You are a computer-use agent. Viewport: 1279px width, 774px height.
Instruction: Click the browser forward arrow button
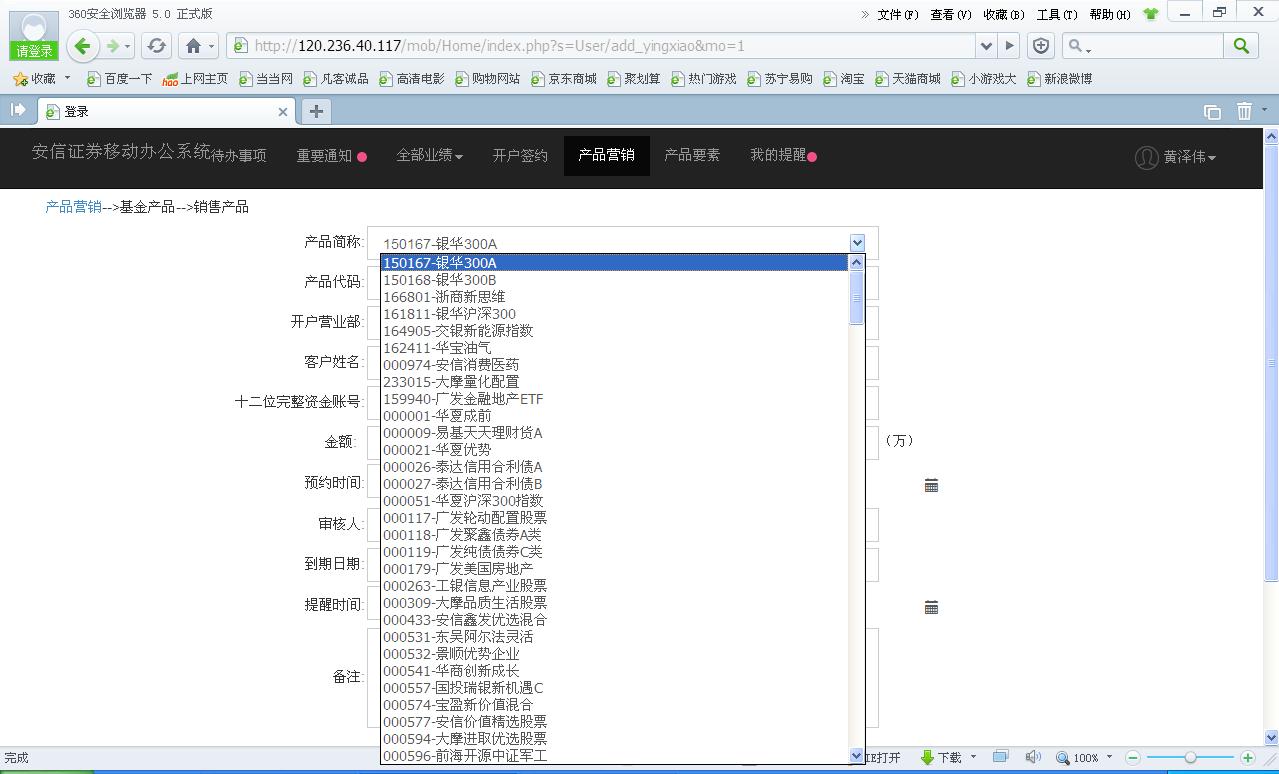click(x=112, y=46)
